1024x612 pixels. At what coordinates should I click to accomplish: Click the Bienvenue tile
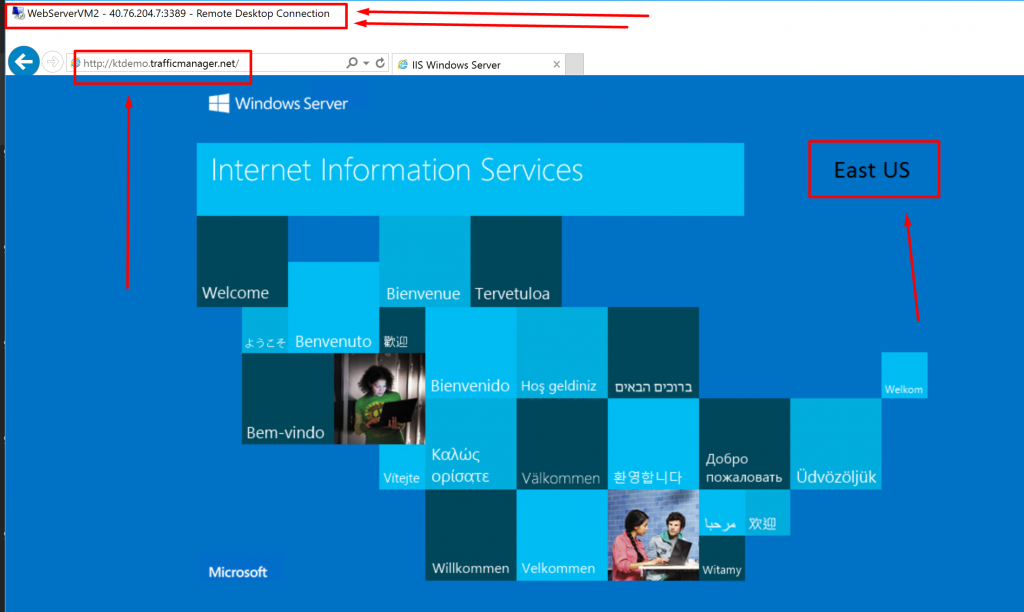424,261
